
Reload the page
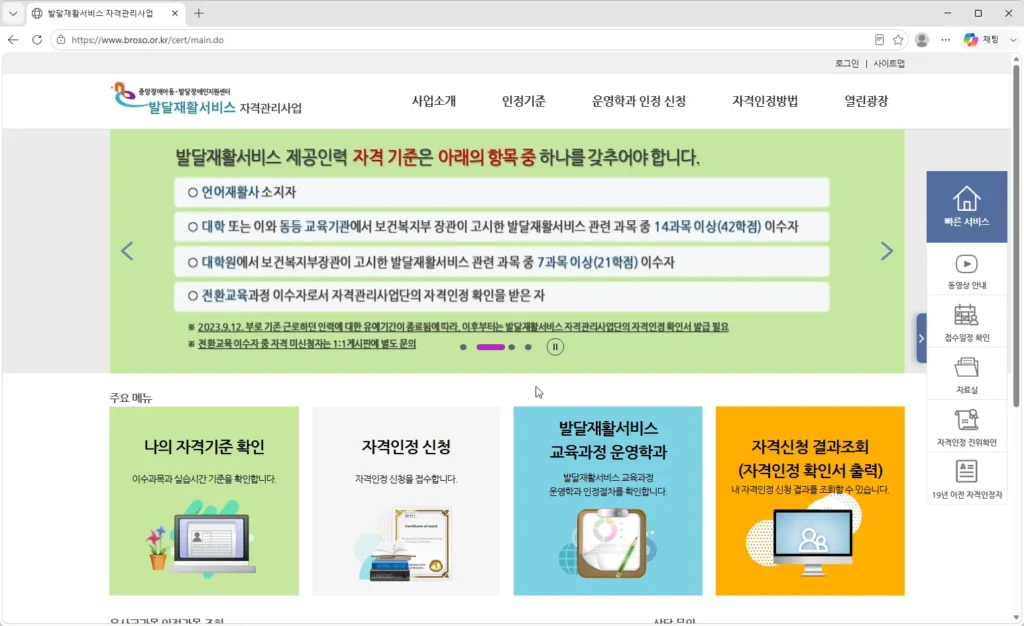[x=37, y=40]
